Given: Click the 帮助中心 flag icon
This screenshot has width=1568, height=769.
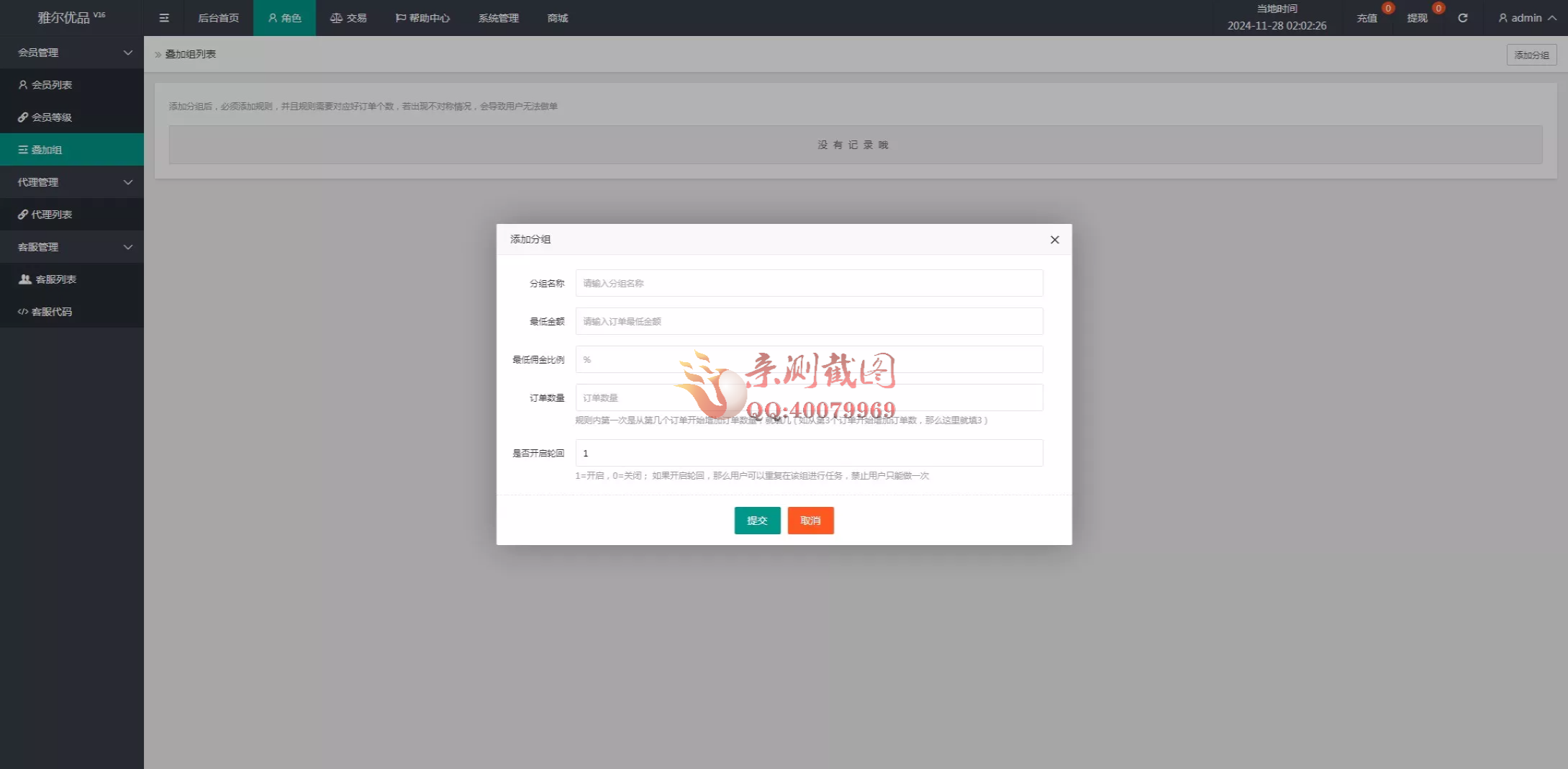Looking at the screenshot, I should pyautogui.click(x=400, y=17).
